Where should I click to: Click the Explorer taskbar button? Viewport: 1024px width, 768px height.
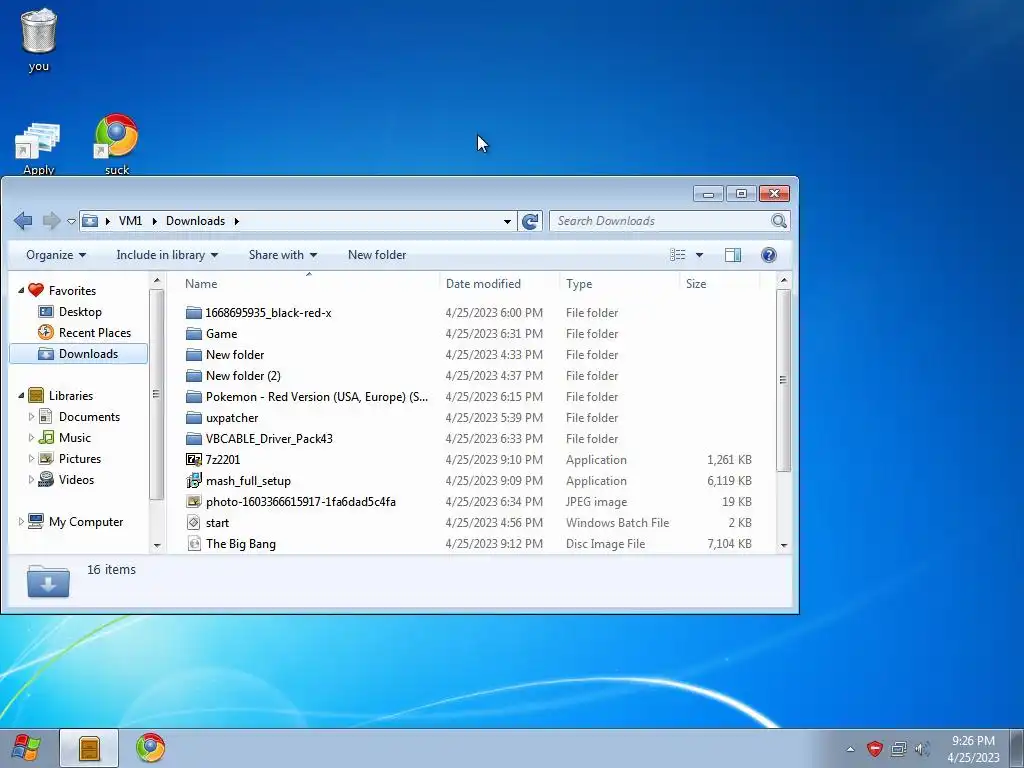pyautogui.click(x=89, y=748)
